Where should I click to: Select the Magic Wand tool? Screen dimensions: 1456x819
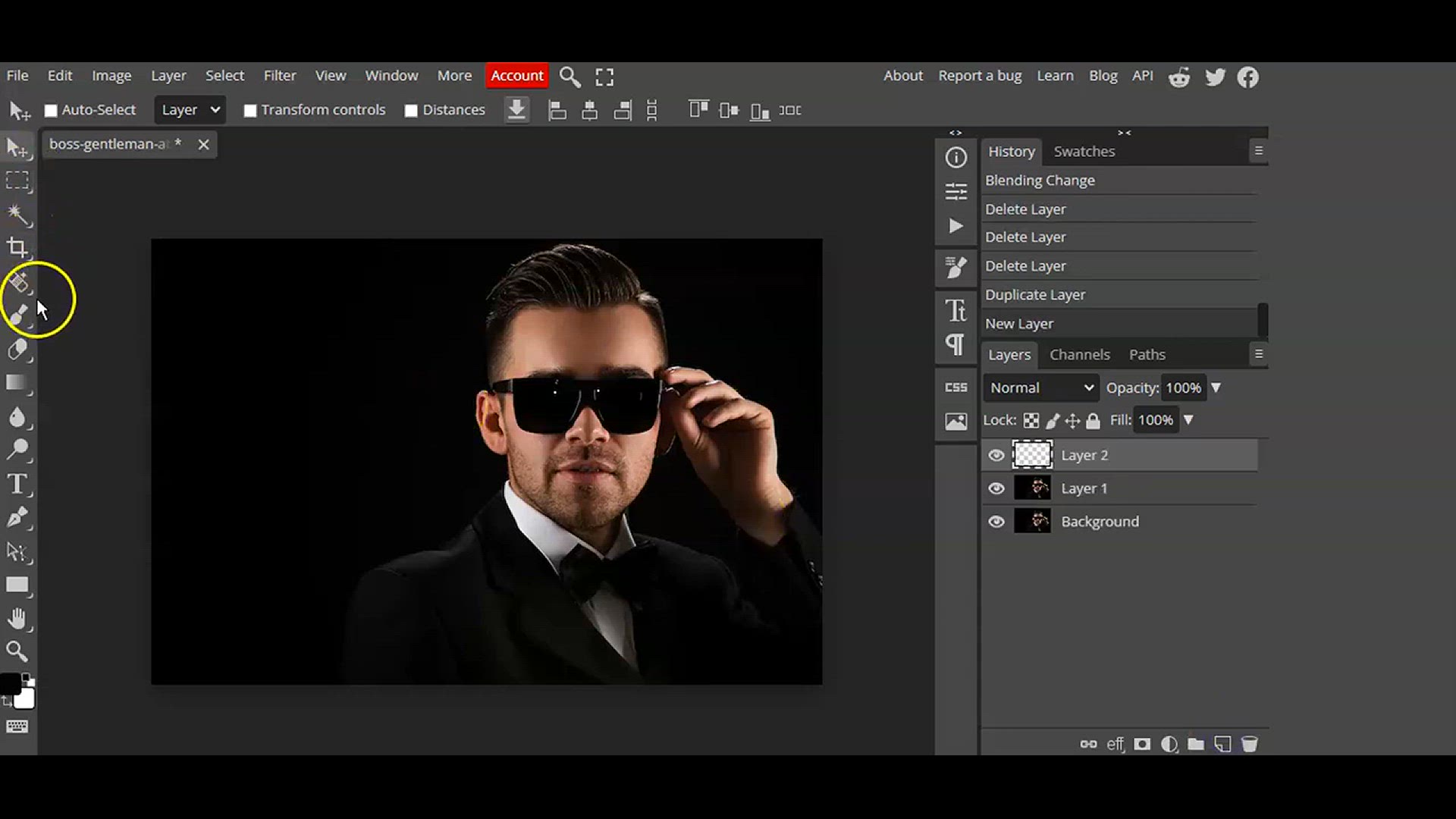tap(17, 215)
